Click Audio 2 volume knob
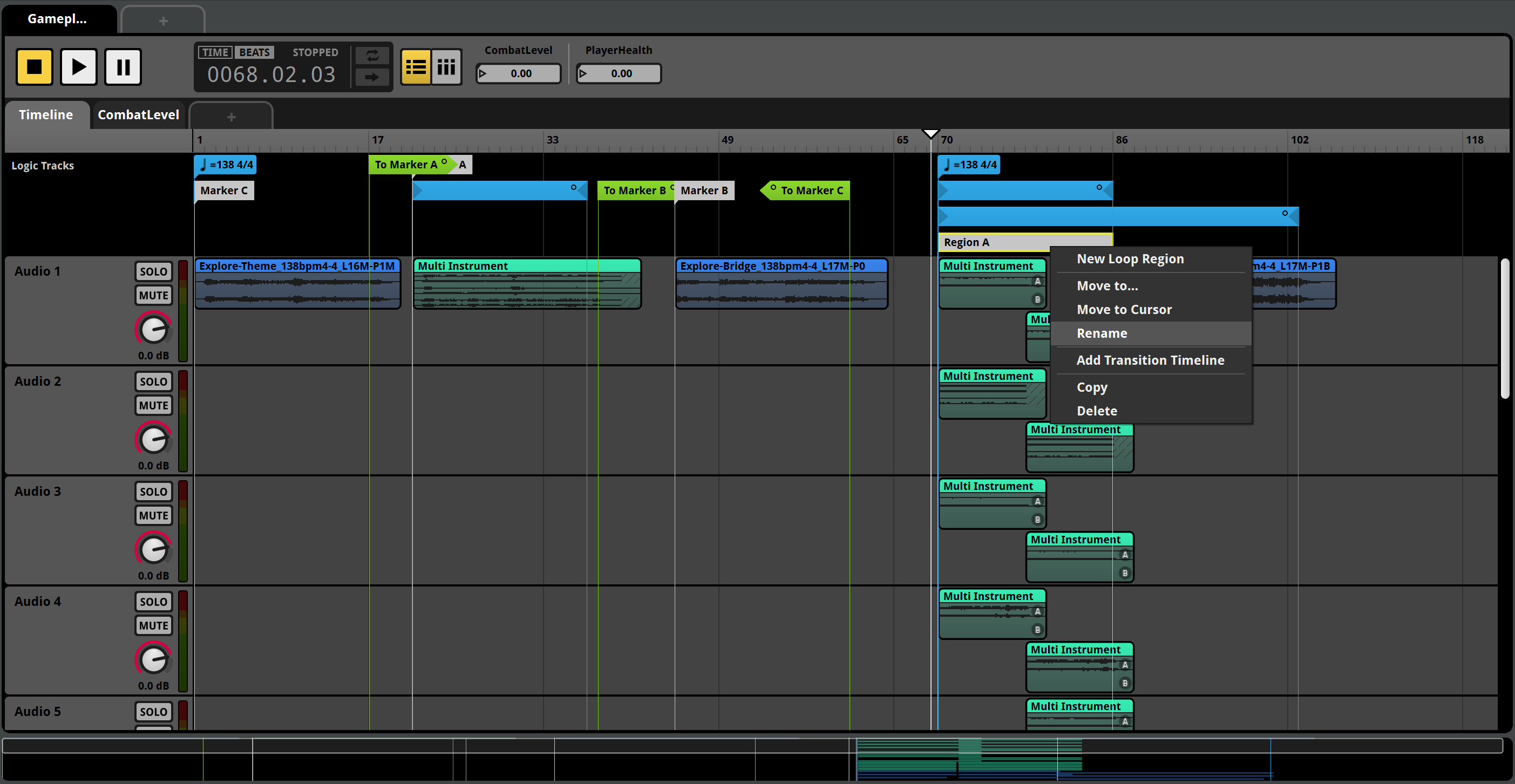1515x784 pixels. [153, 439]
